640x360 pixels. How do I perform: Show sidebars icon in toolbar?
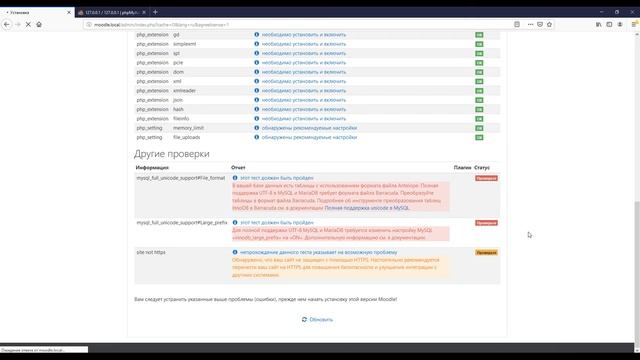(609, 24)
